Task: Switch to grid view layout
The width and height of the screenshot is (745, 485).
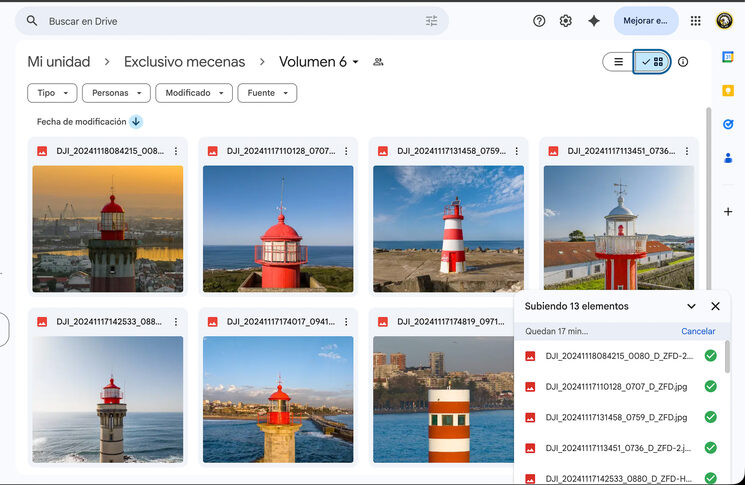Action: coord(652,62)
